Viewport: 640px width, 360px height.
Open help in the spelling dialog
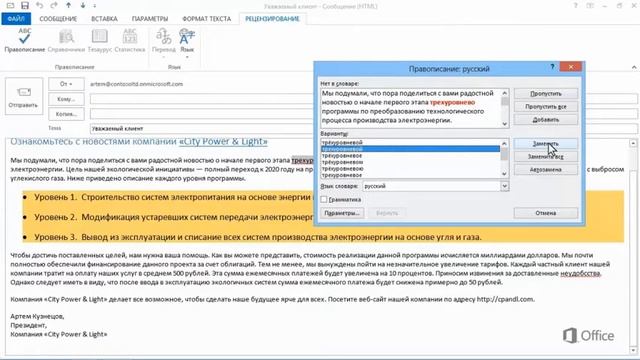[x=552, y=67]
